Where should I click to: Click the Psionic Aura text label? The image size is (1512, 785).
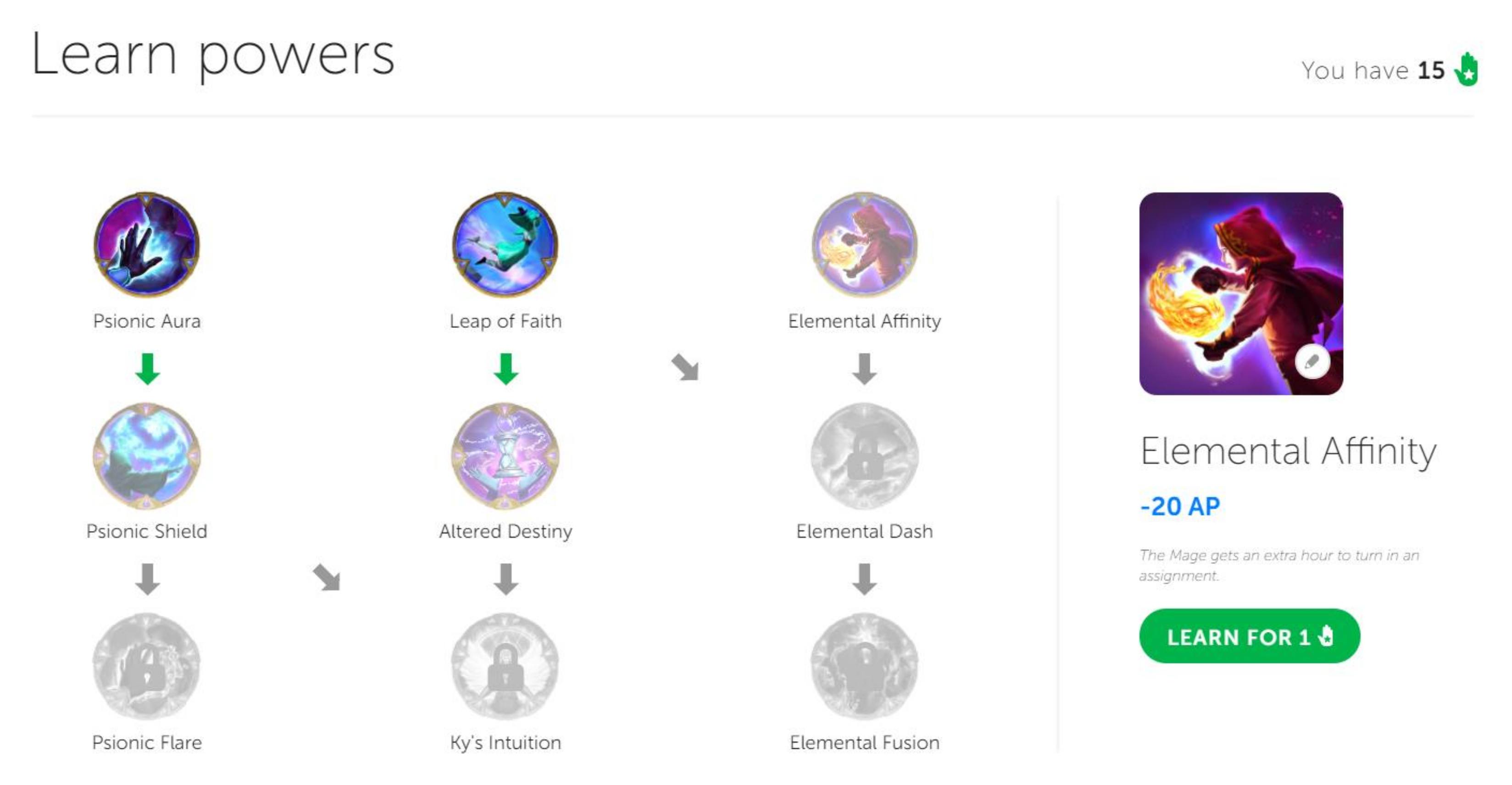coord(147,321)
